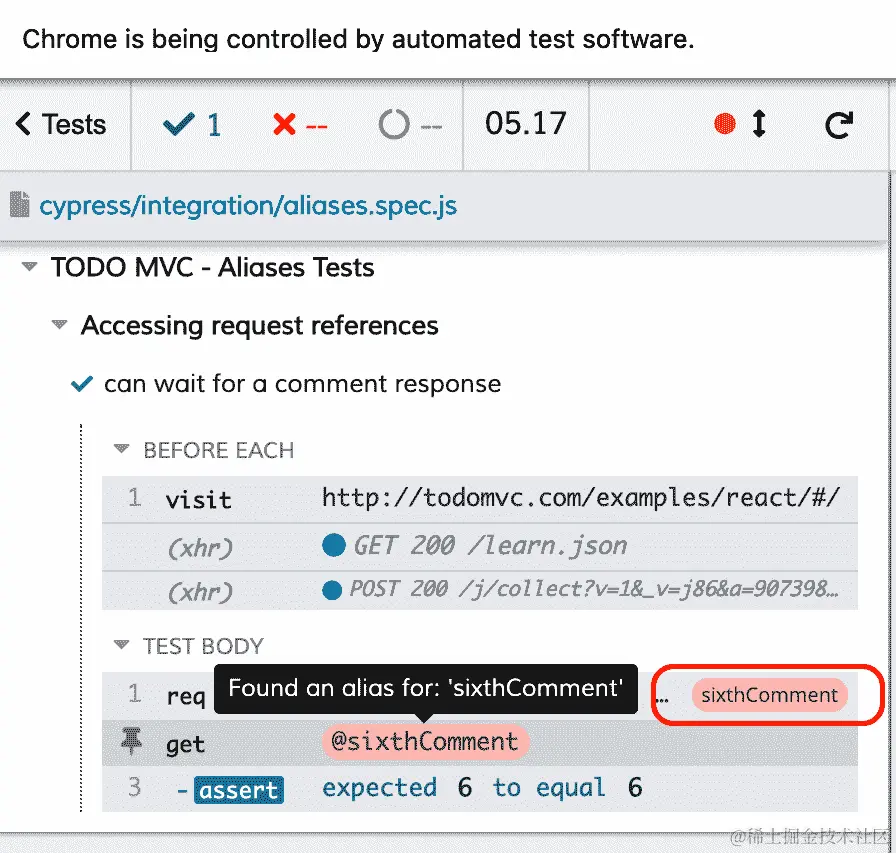Viewport: 896px width, 853px height.
Task: Click the GET 200 /learn.json xhr entry
Action: click(480, 547)
